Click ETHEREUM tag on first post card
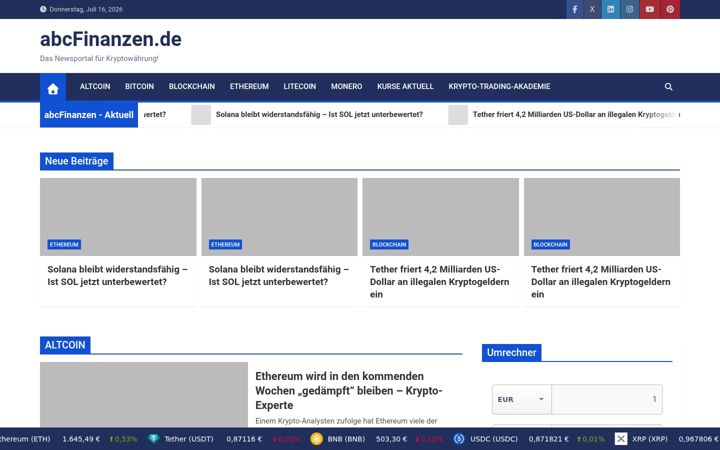720x450 pixels. coord(64,245)
